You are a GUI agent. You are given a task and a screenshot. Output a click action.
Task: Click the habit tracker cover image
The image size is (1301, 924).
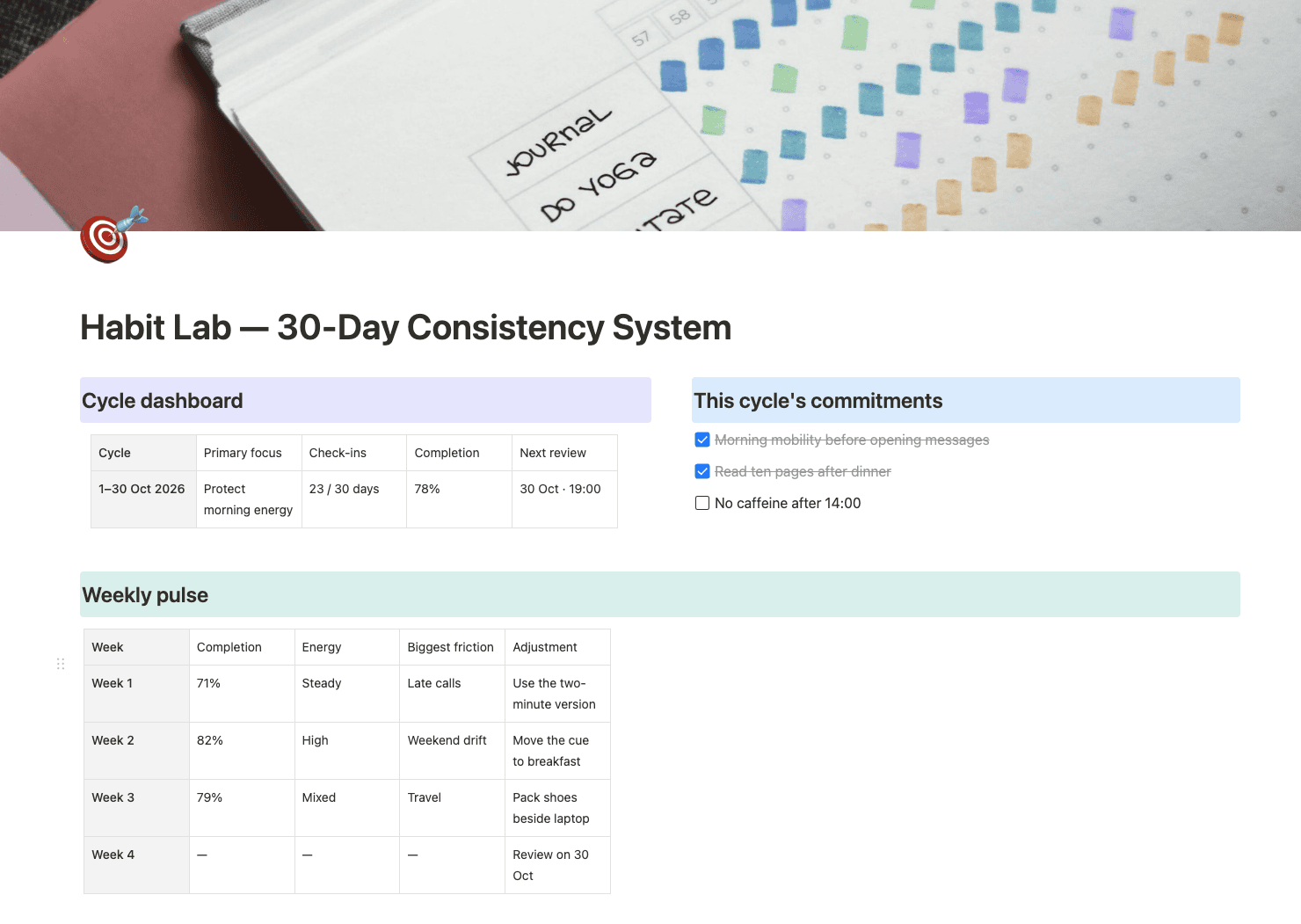pos(650,115)
